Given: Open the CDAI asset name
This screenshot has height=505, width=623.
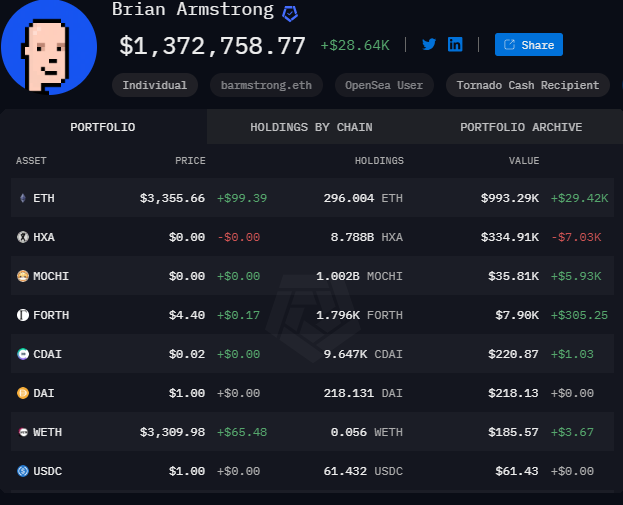Looking at the screenshot, I should tap(47, 354).
